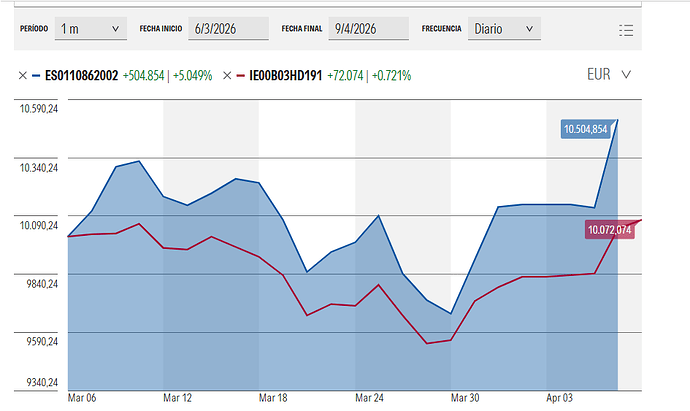
Task: Click the Mar 30 label on the x-axis
Action: (x=465, y=397)
